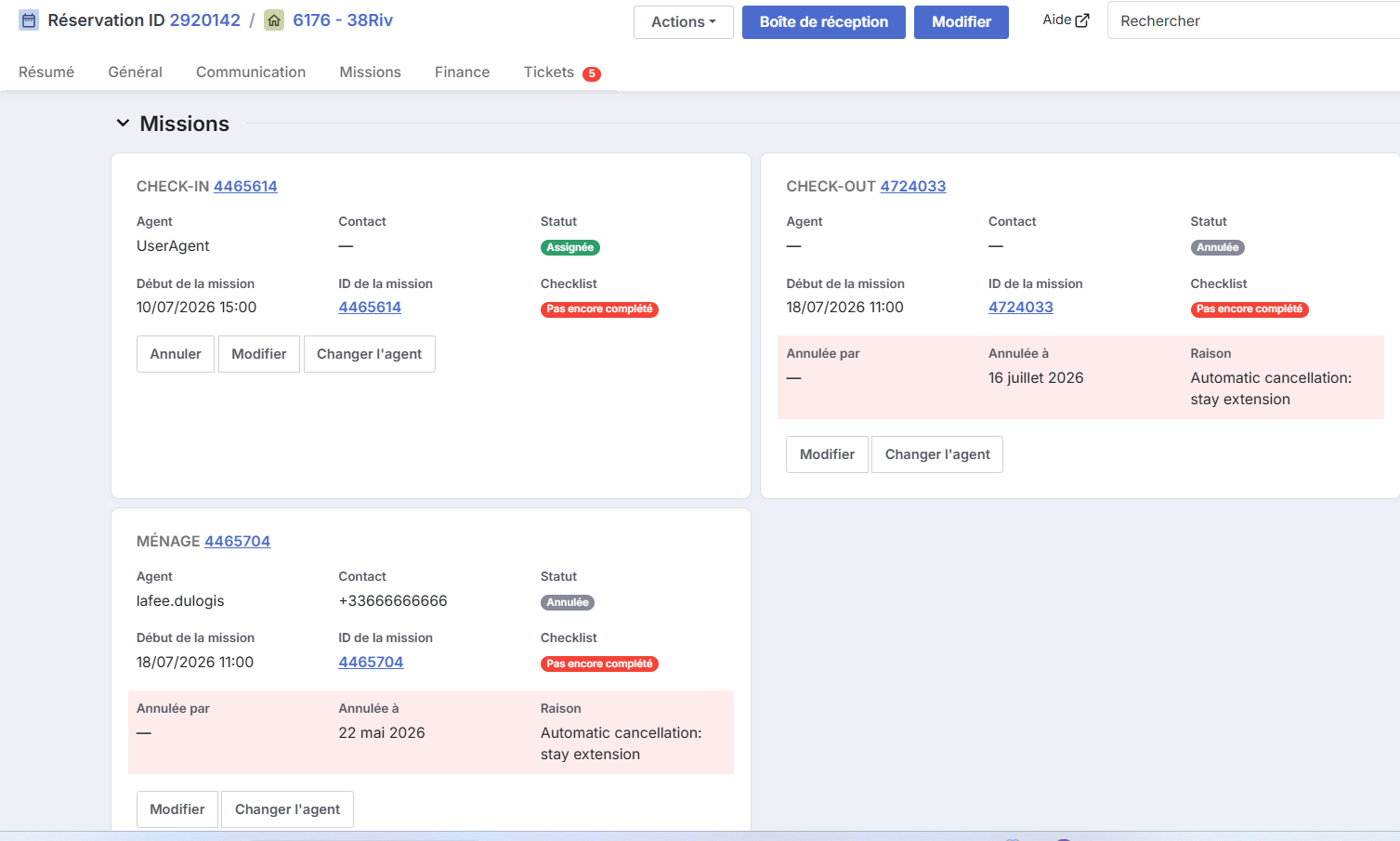The image size is (1400, 841).
Task: Click check-in Pas encore complété badge
Action: point(599,309)
